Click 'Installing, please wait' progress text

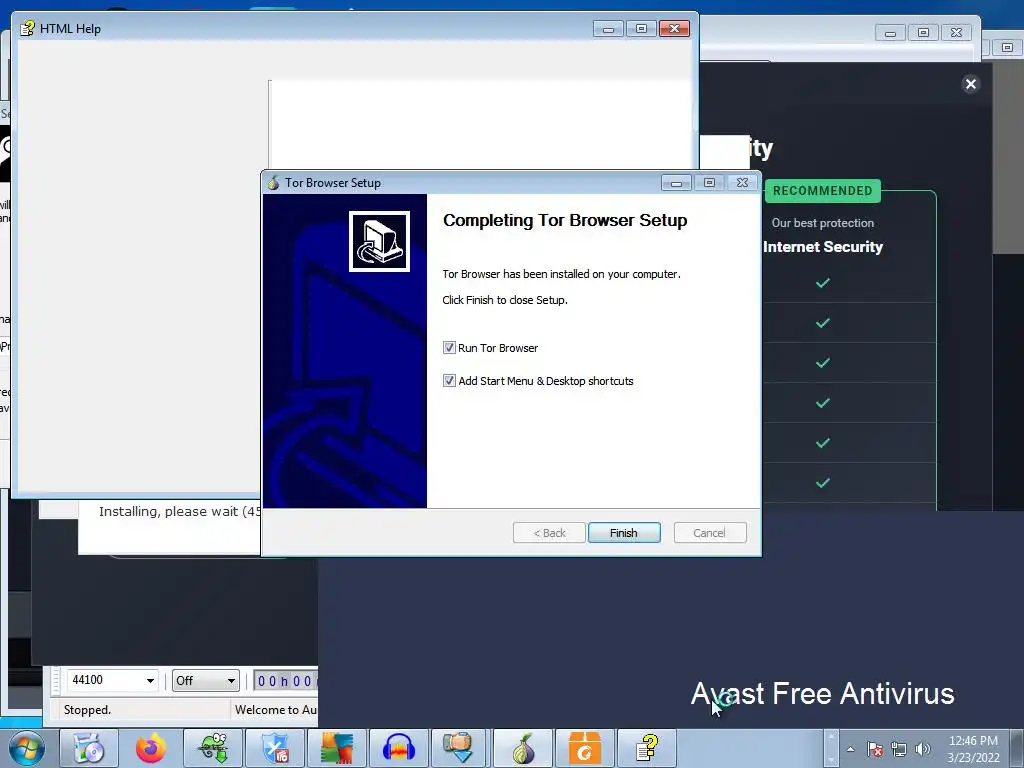coord(180,511)
